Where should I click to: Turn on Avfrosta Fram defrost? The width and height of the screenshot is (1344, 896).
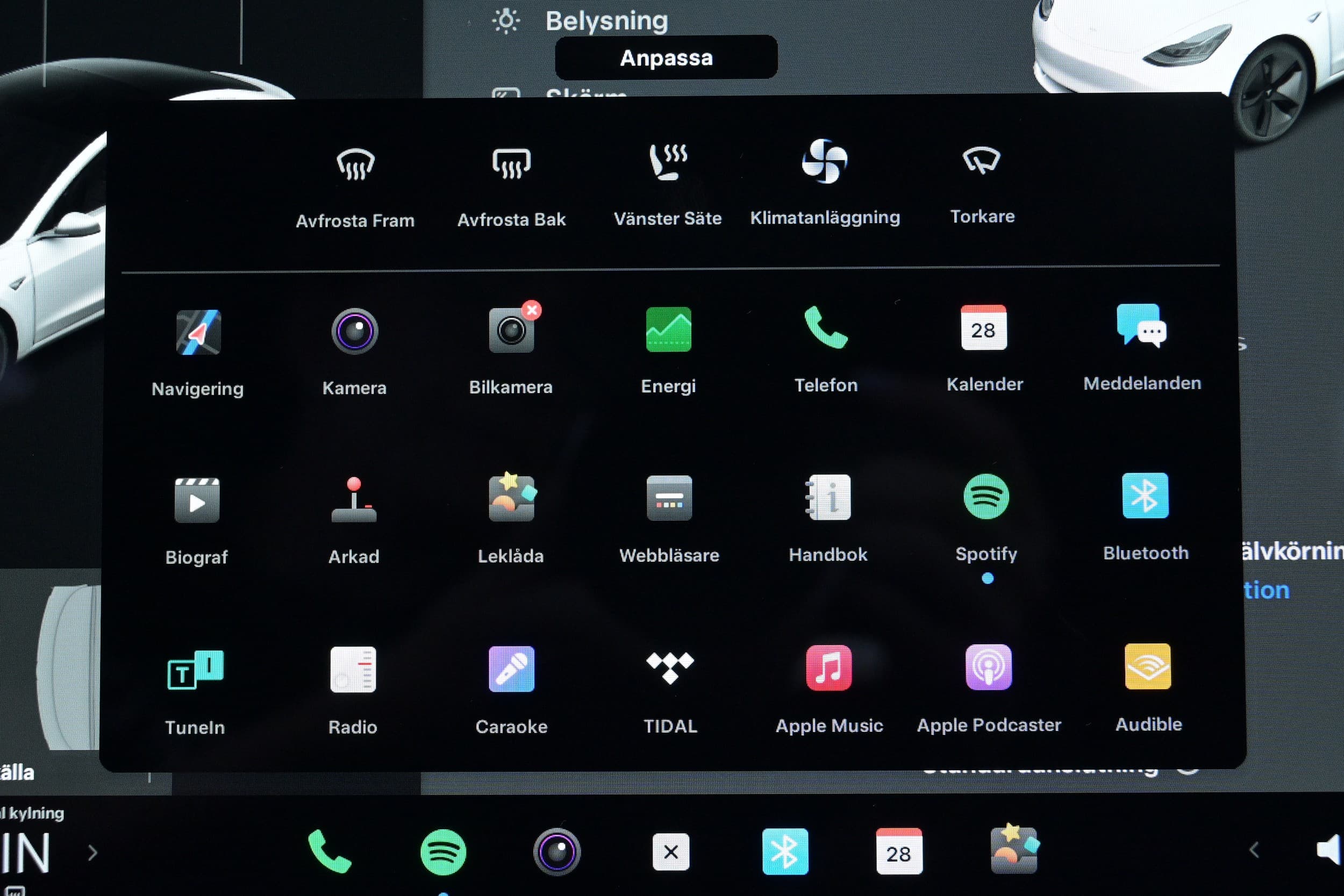(355, 164)
